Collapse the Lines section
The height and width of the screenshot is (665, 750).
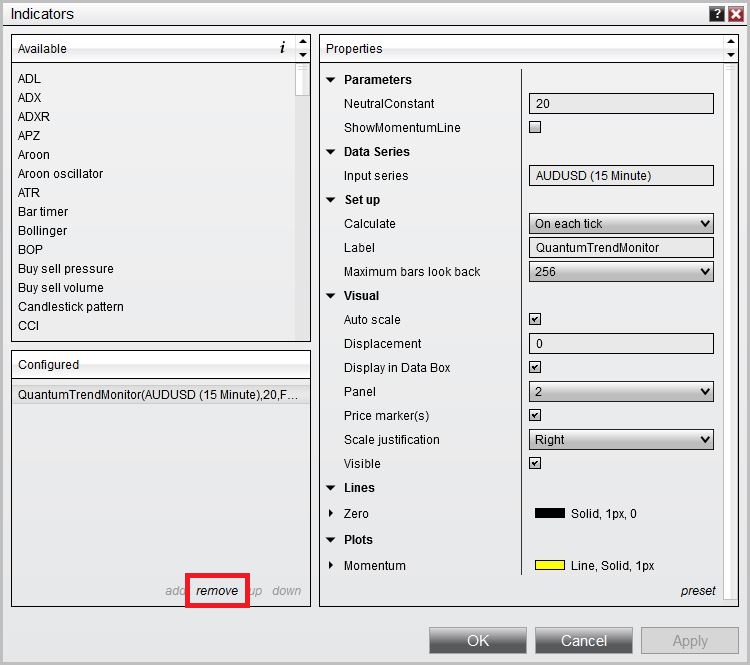click(x=331, y=488)
